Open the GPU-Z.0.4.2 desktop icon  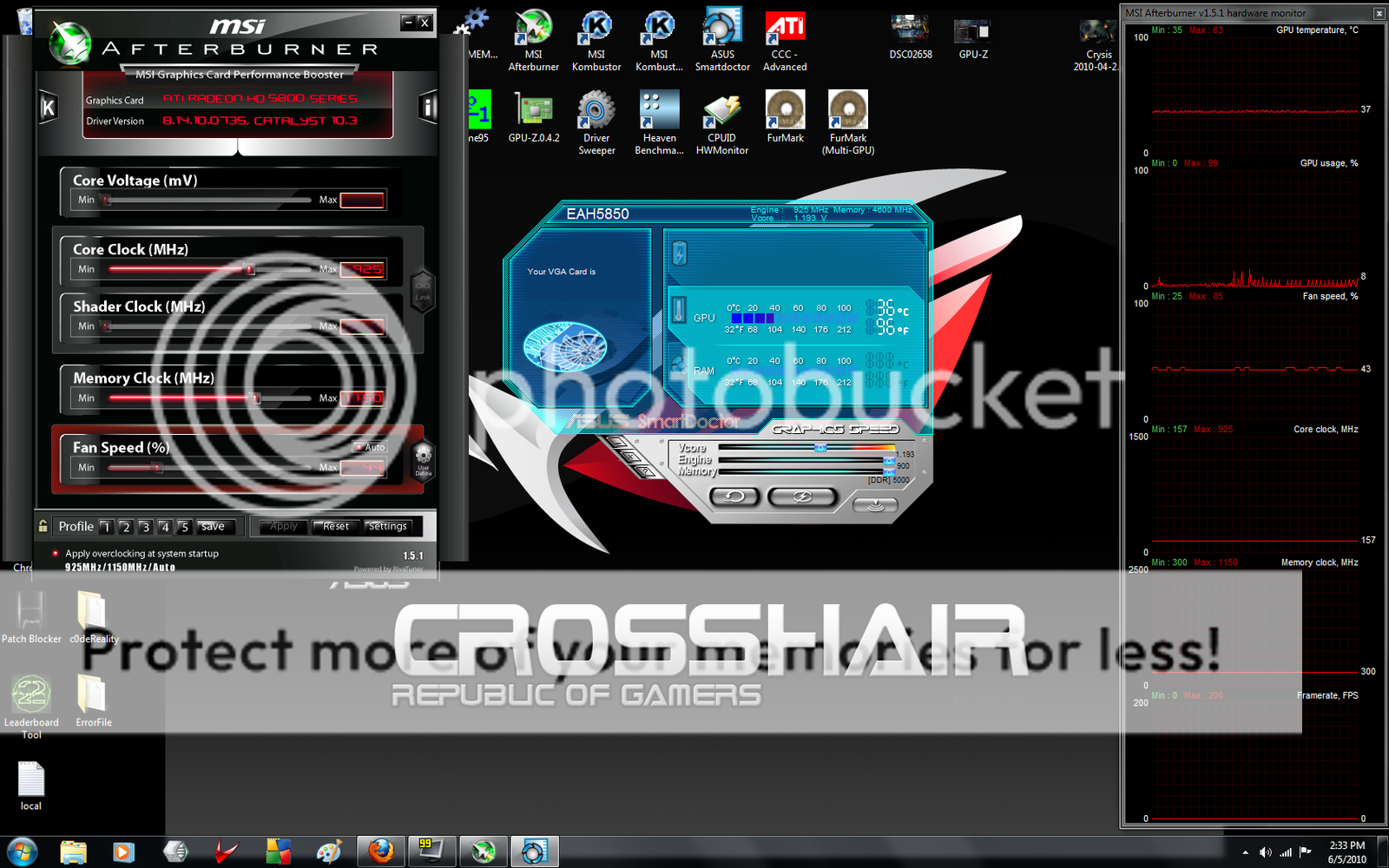[x=534, y=116]
